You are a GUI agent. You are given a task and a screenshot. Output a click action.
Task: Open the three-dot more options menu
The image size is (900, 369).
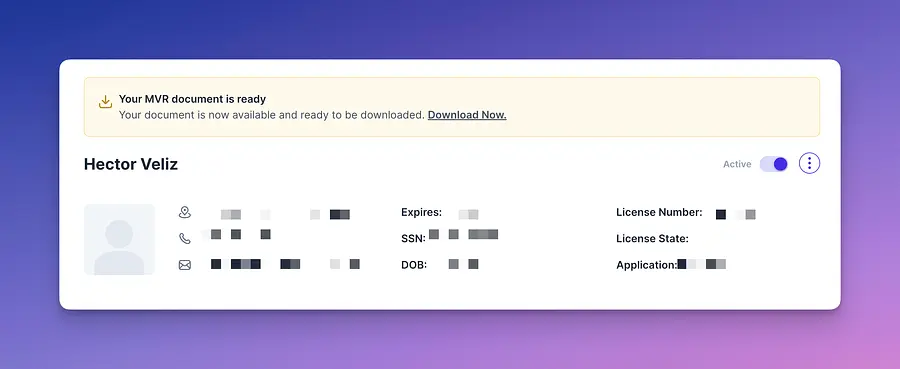[809, 164]
